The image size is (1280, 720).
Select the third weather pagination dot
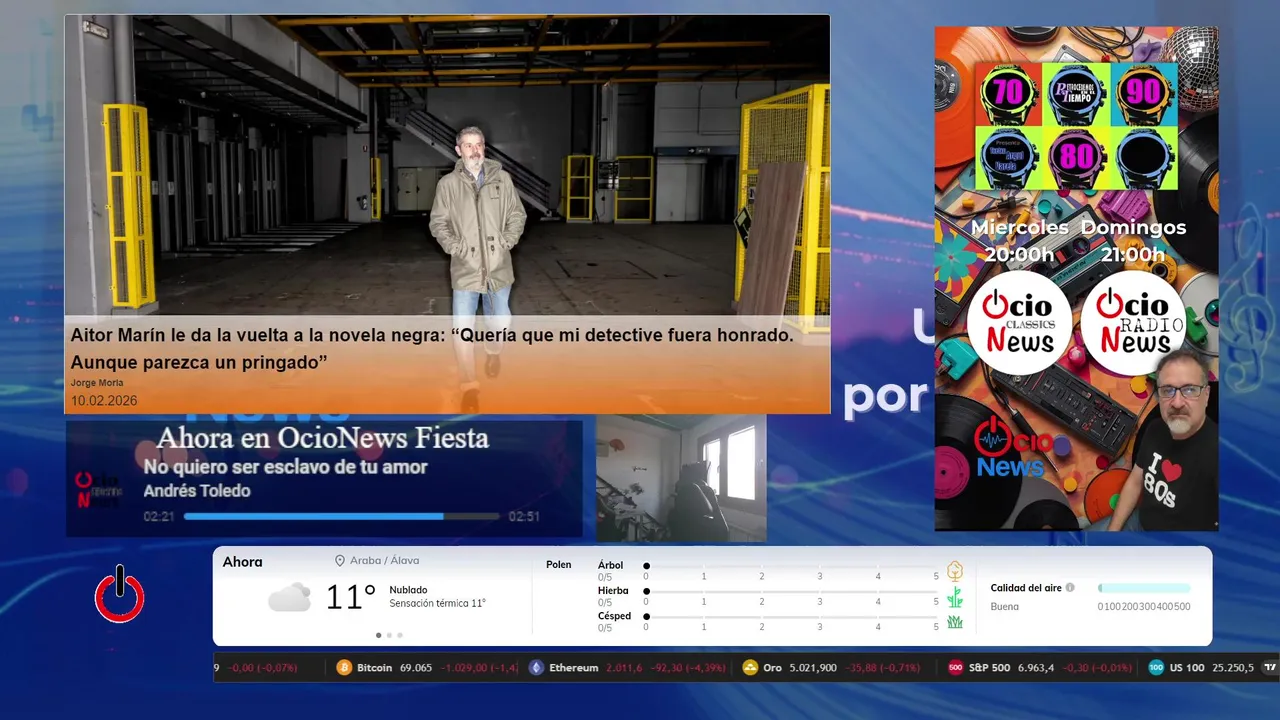point(400,635)
